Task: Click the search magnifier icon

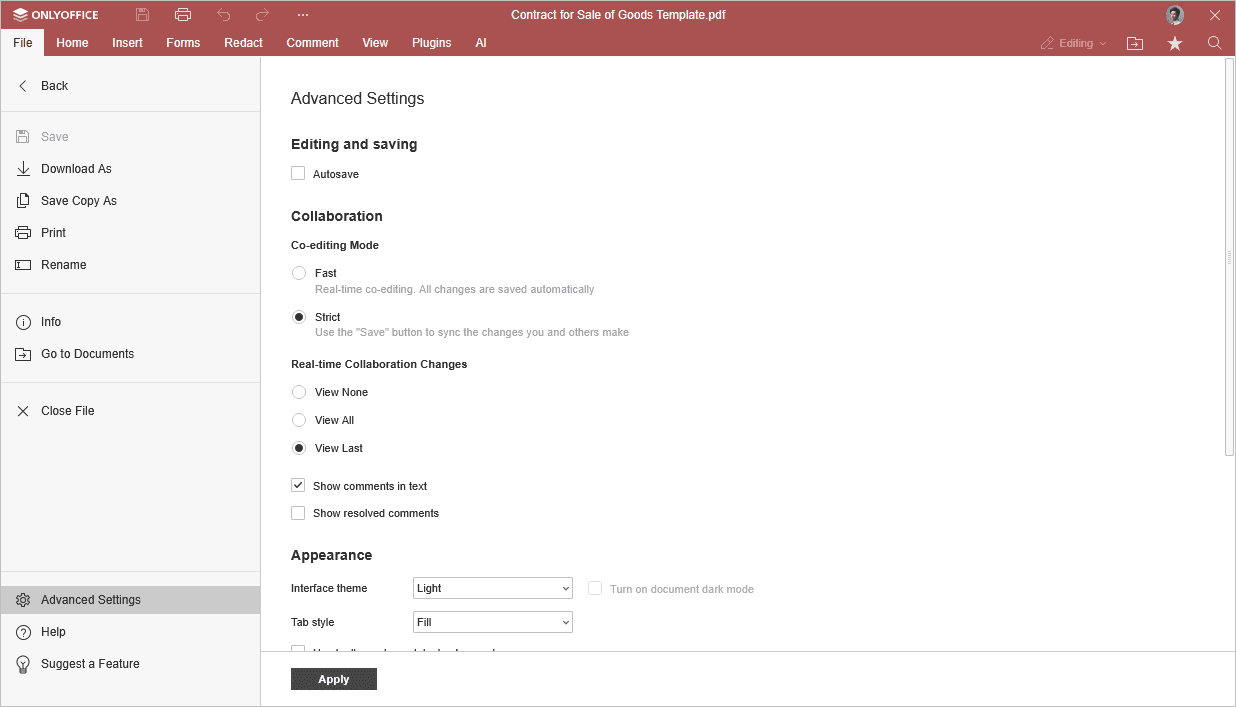Action: point(1215,43)
